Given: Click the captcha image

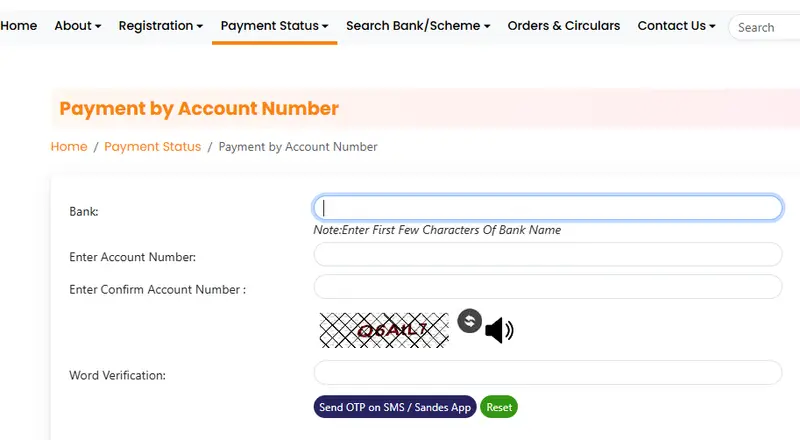Looking at the screenshot, I should (x=384, y=330).
